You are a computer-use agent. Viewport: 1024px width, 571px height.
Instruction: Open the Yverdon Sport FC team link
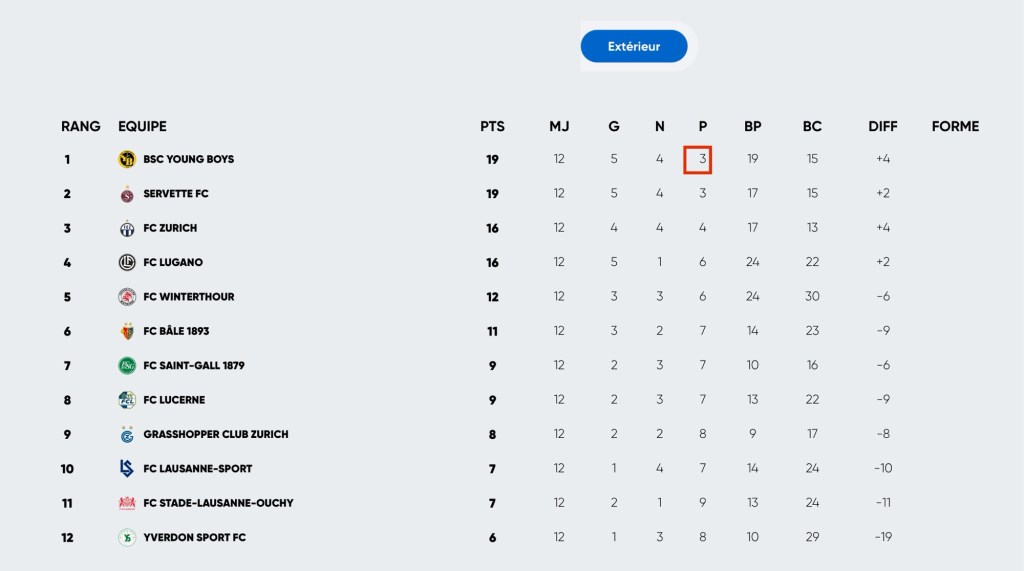point(194,538)
